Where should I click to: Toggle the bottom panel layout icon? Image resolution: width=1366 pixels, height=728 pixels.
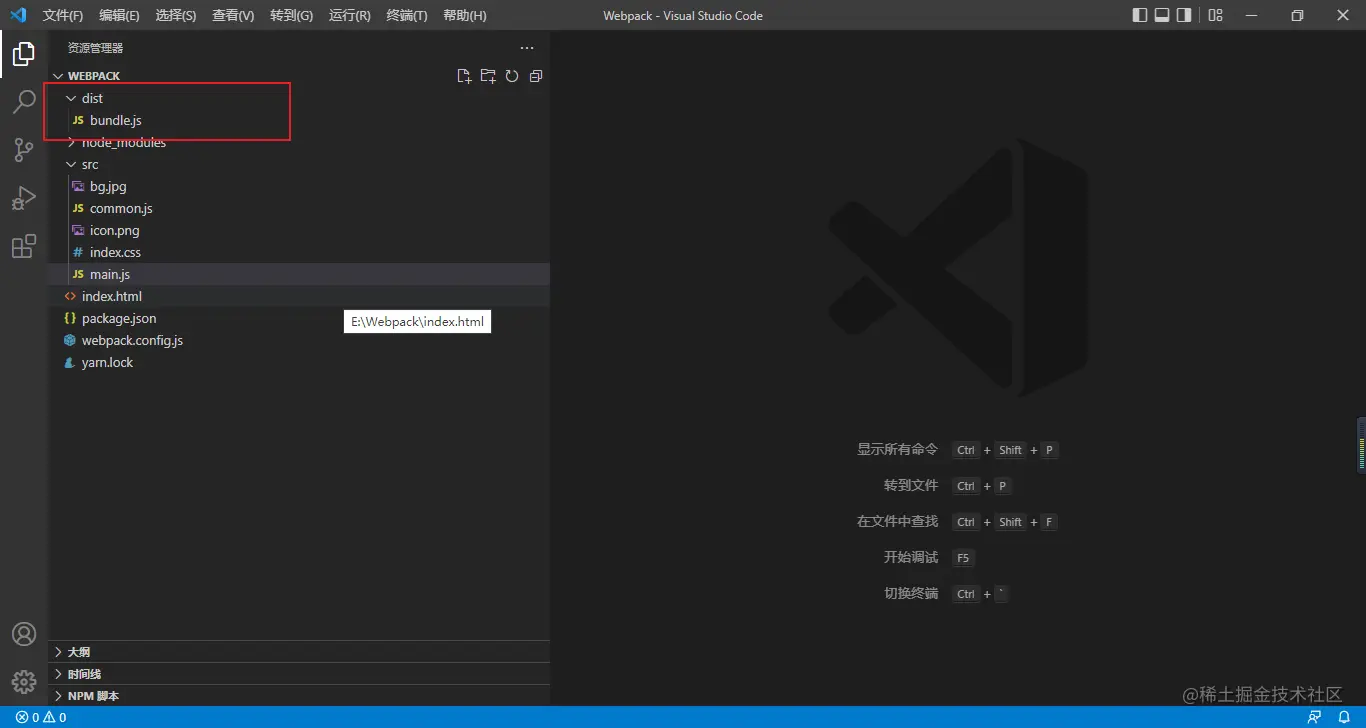click(x=1162, y=15)
